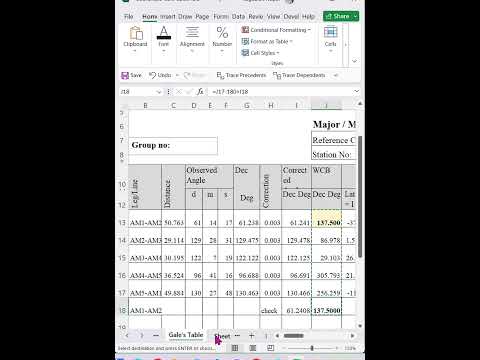This screenshot has width=480, height=360.
Task: Switch to the Draw tab
Action: (185, 16)
